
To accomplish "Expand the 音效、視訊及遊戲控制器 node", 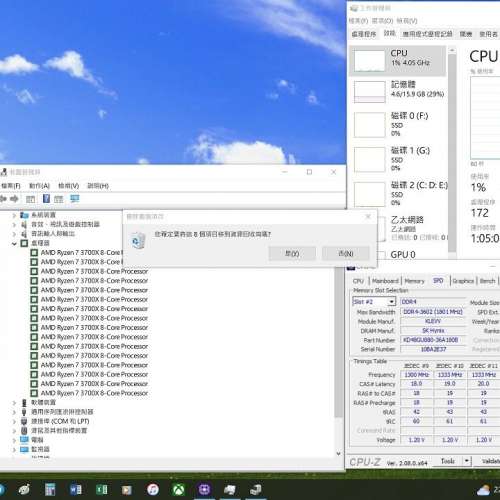I will [14, 225].
